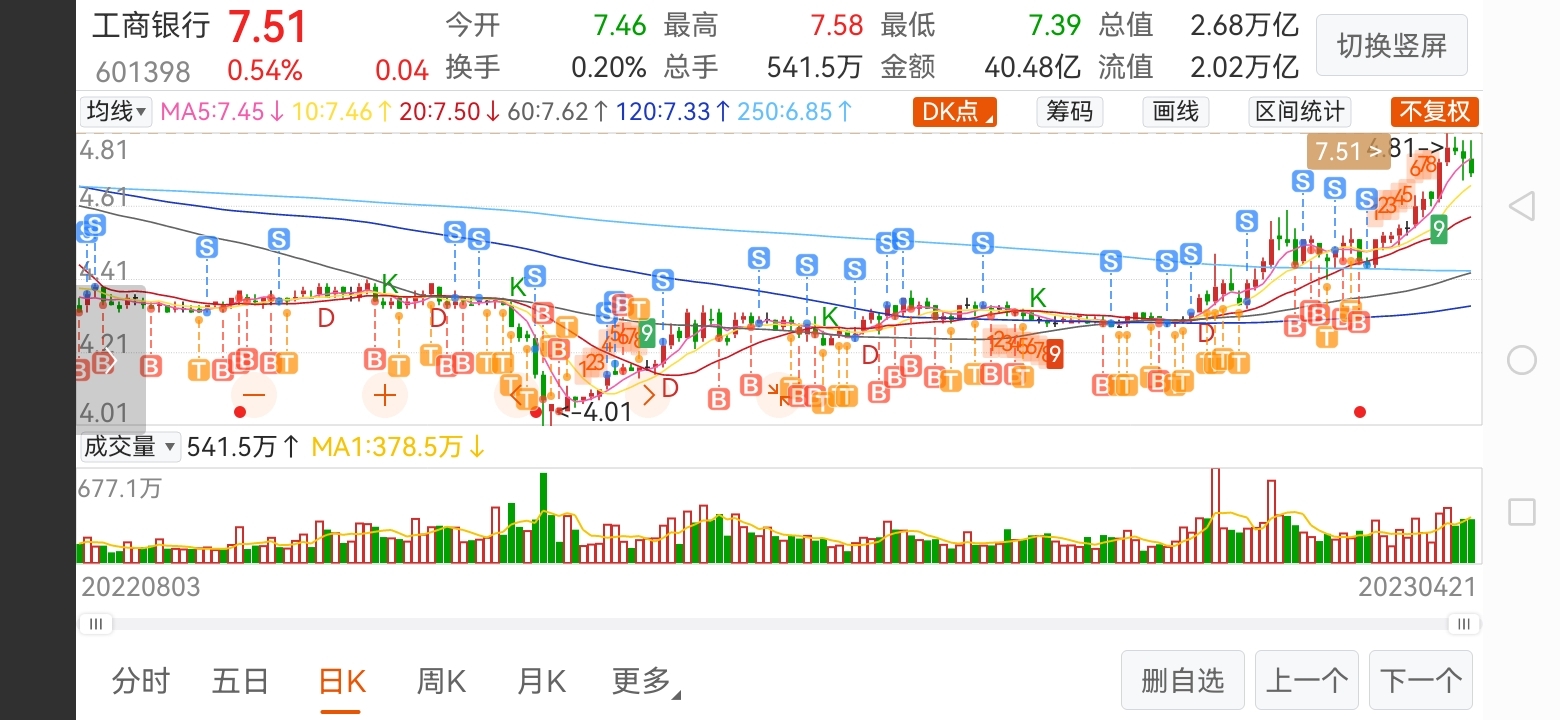Switch to the 月K tab

(x=541, y=682)
